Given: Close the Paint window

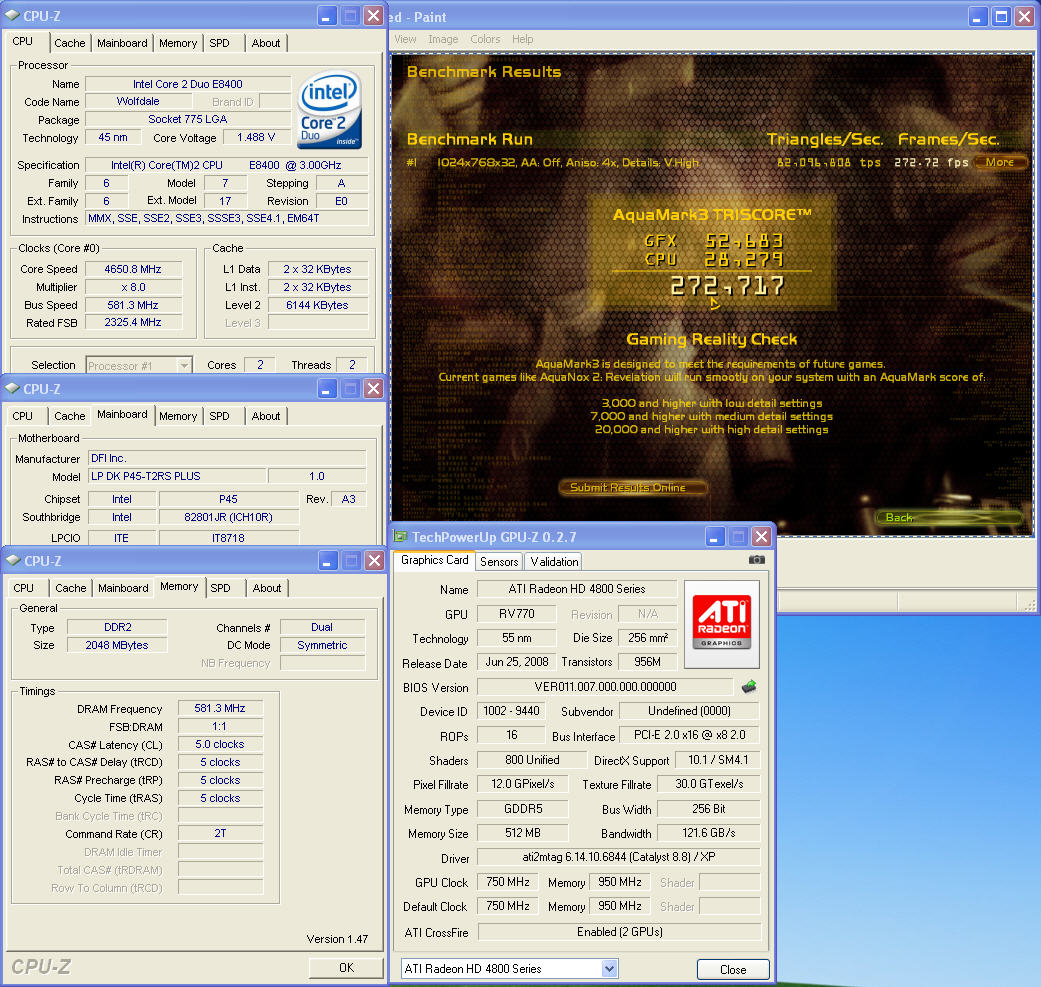Looking at the screenshot, I should click(x=1024, y=17).
